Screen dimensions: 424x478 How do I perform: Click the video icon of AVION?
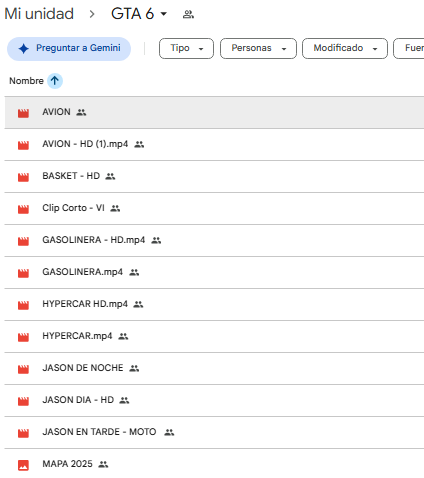click(23, 113)
